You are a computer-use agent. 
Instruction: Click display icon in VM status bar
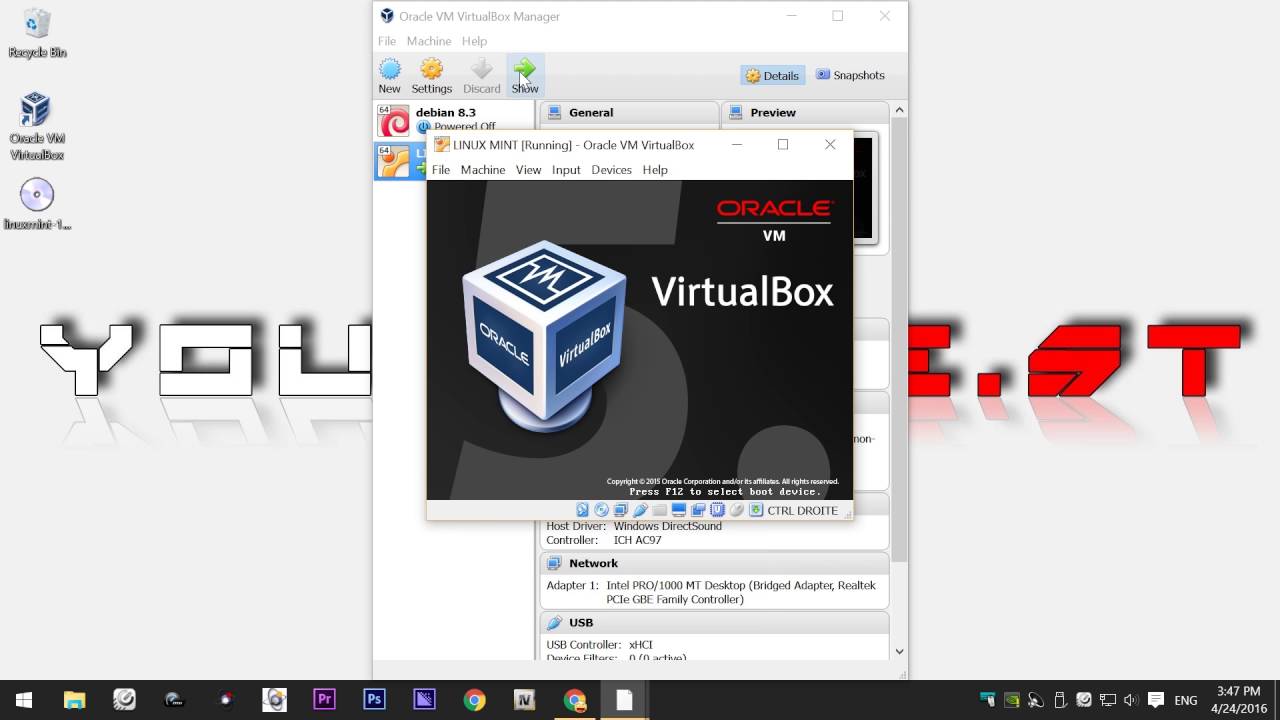click(x=679, y=510)
